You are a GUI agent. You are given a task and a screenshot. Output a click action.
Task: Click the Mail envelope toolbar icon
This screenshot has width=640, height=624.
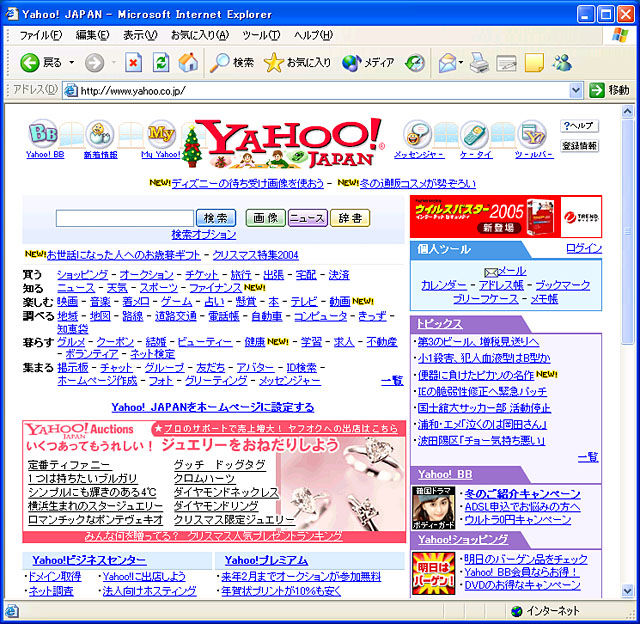pyautogui.click(x=447, y=63)
